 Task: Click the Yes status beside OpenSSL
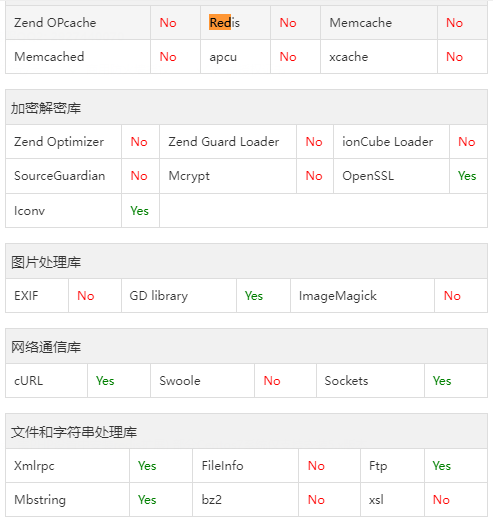[x=467, y=176]
